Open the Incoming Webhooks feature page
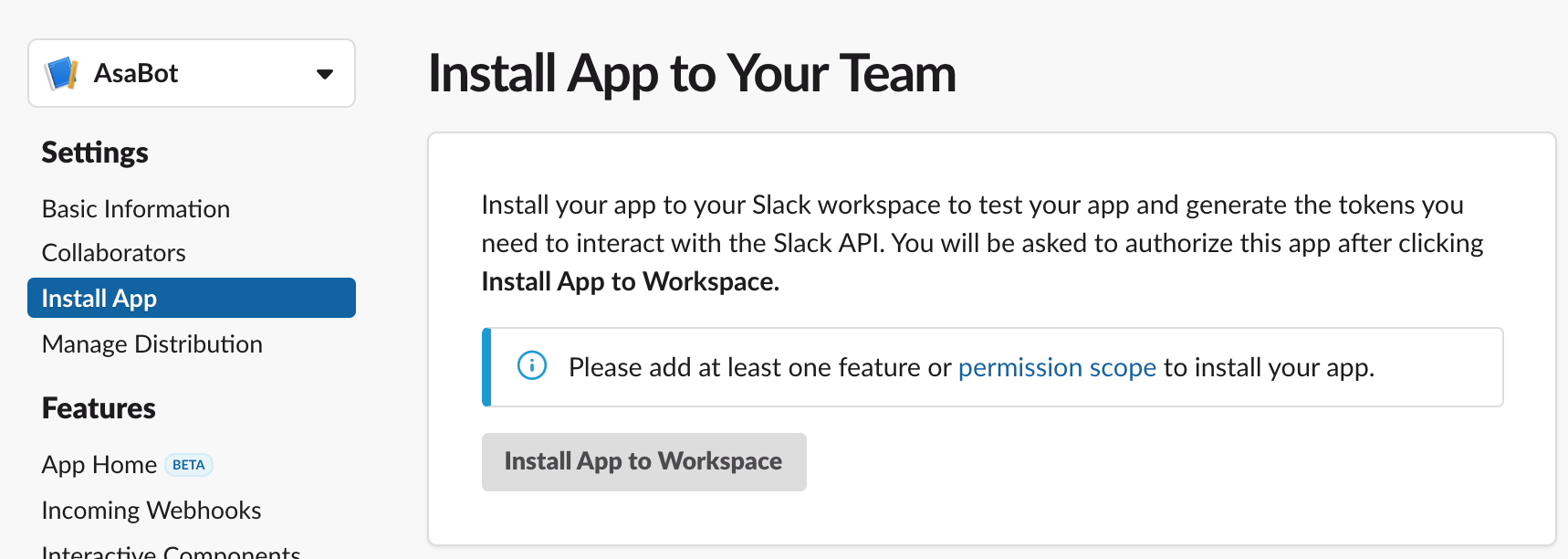This screenshot has width=1568, height=559. coord(152,511)
